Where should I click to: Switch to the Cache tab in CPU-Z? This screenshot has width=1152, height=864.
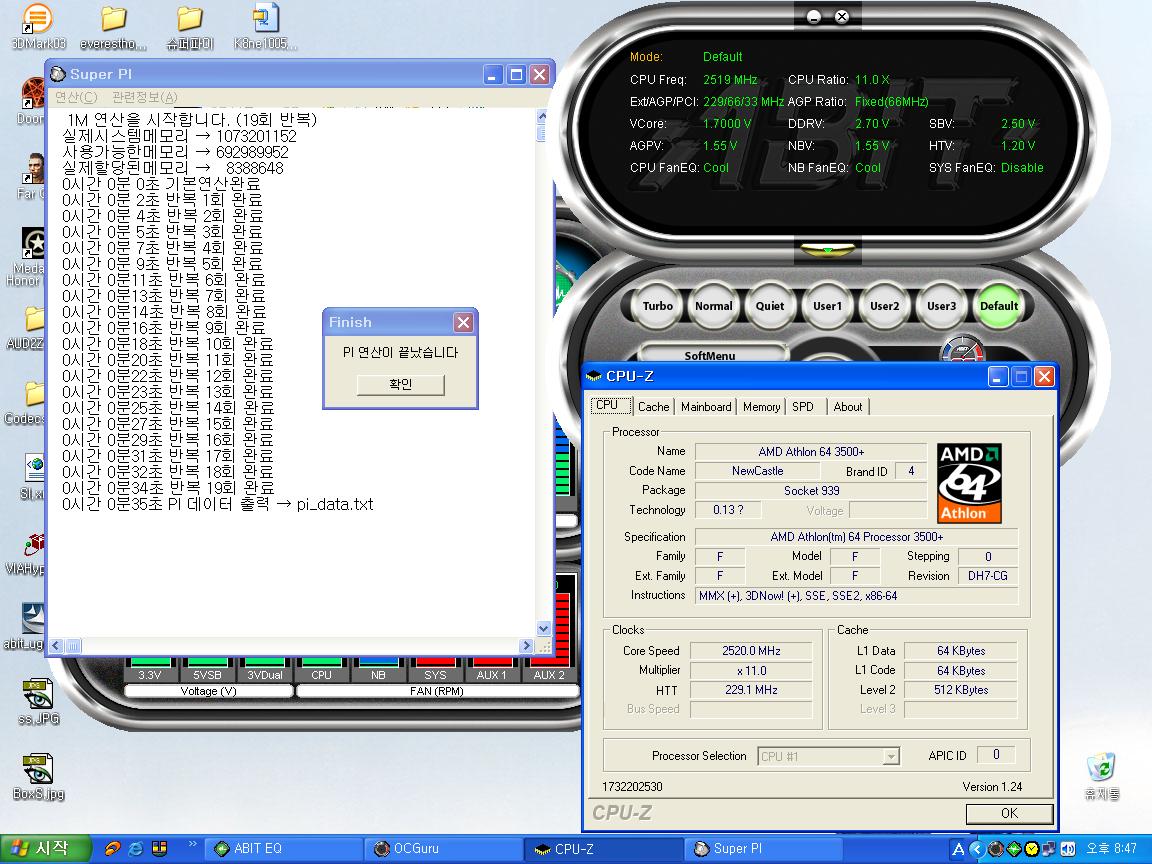pos(653,406)
